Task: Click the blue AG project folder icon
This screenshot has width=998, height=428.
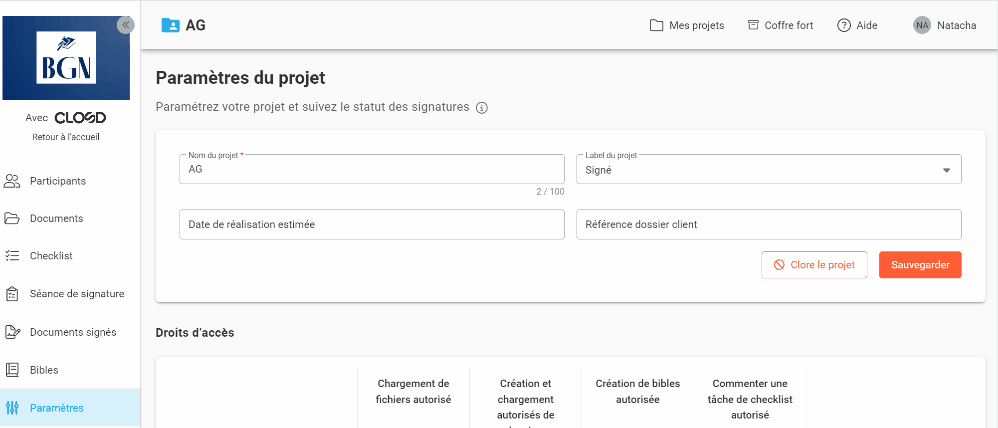Action: (x=170, y=25)
